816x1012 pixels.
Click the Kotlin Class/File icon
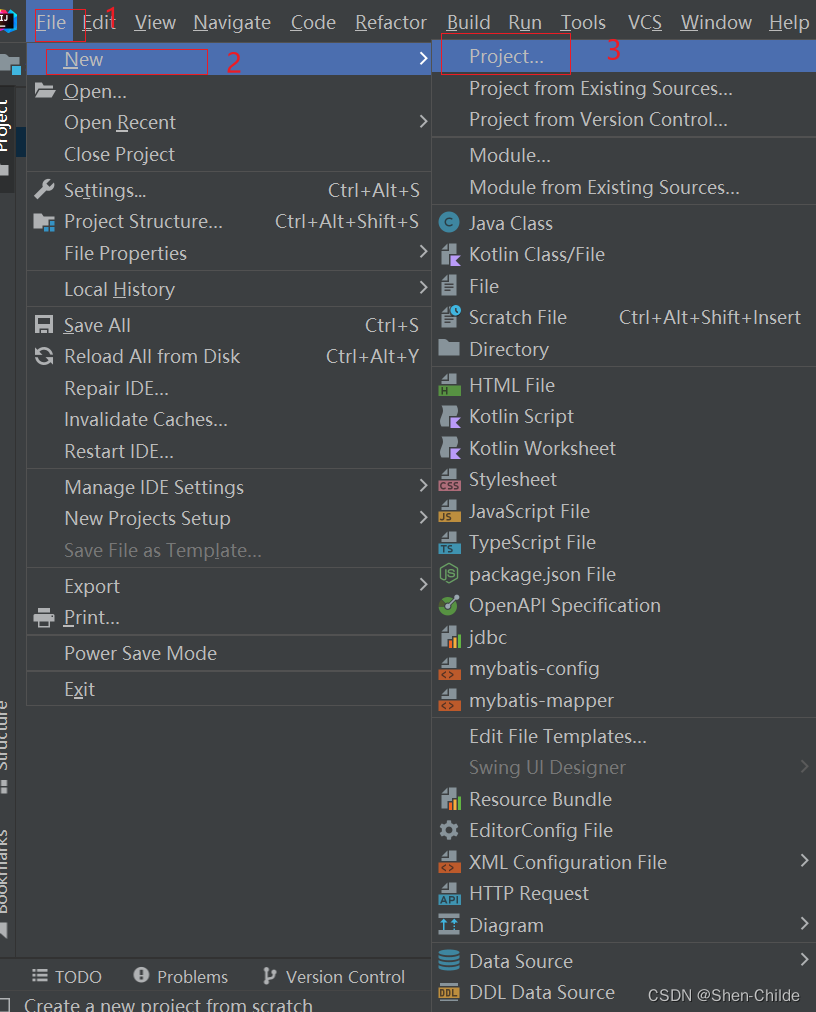click(450, 255)
